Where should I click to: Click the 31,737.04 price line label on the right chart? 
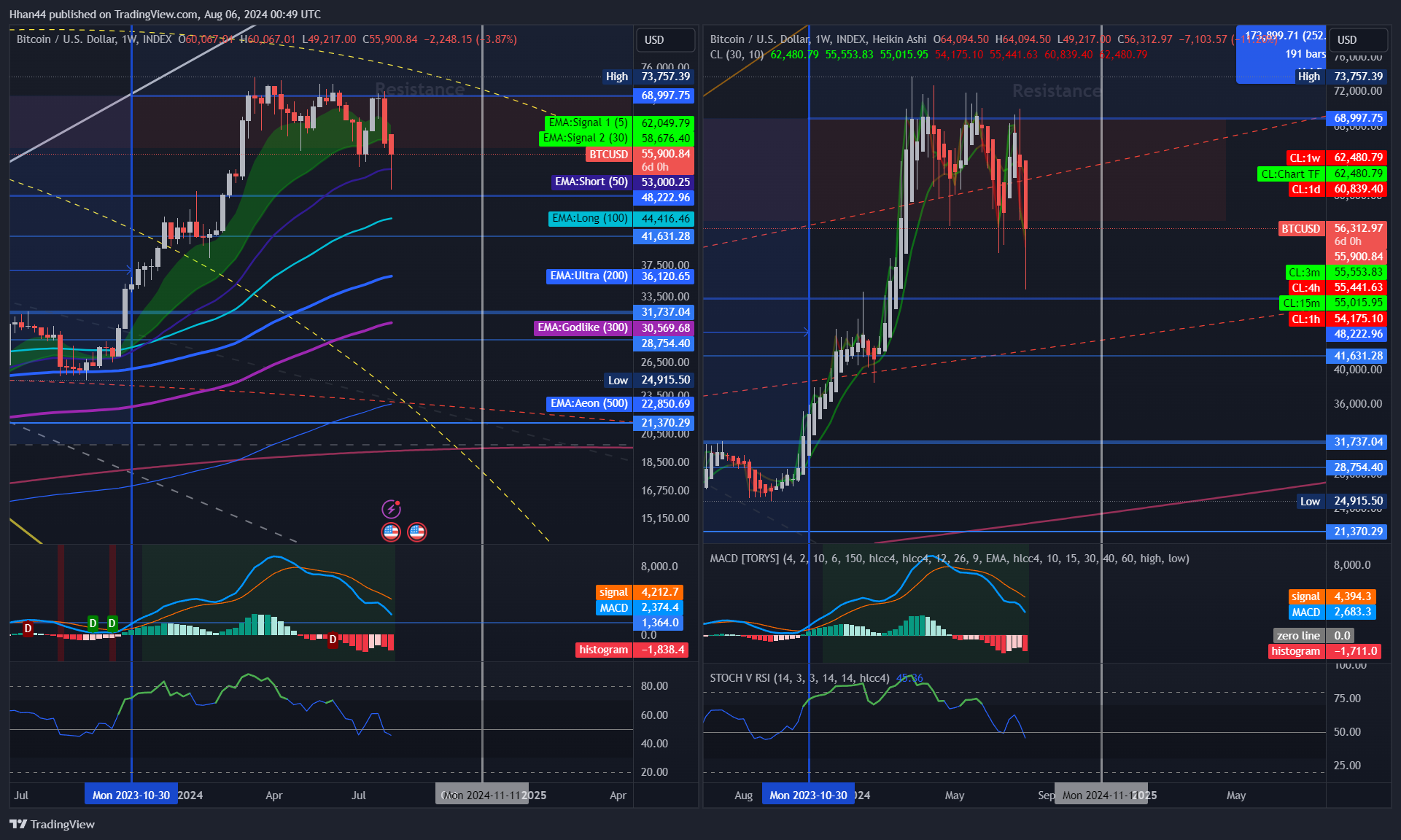(x=1357, y=443)
